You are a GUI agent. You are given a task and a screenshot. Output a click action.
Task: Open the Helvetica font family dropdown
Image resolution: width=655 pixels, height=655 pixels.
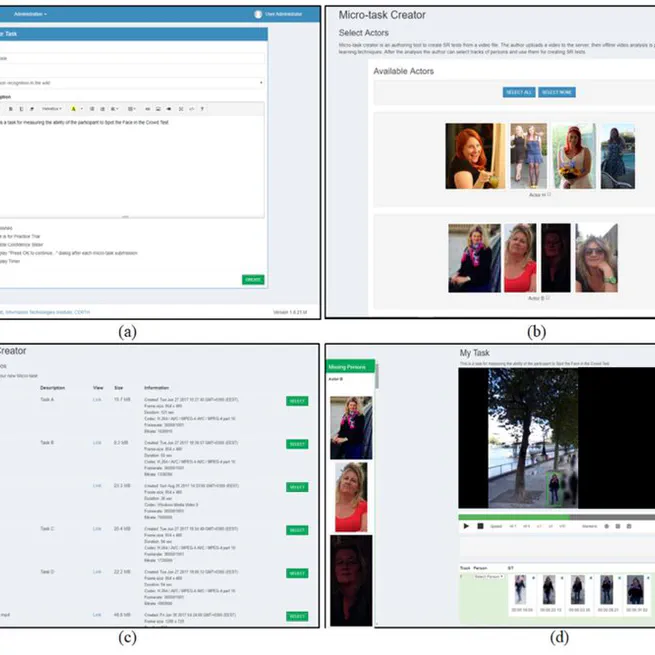point(51,109)
